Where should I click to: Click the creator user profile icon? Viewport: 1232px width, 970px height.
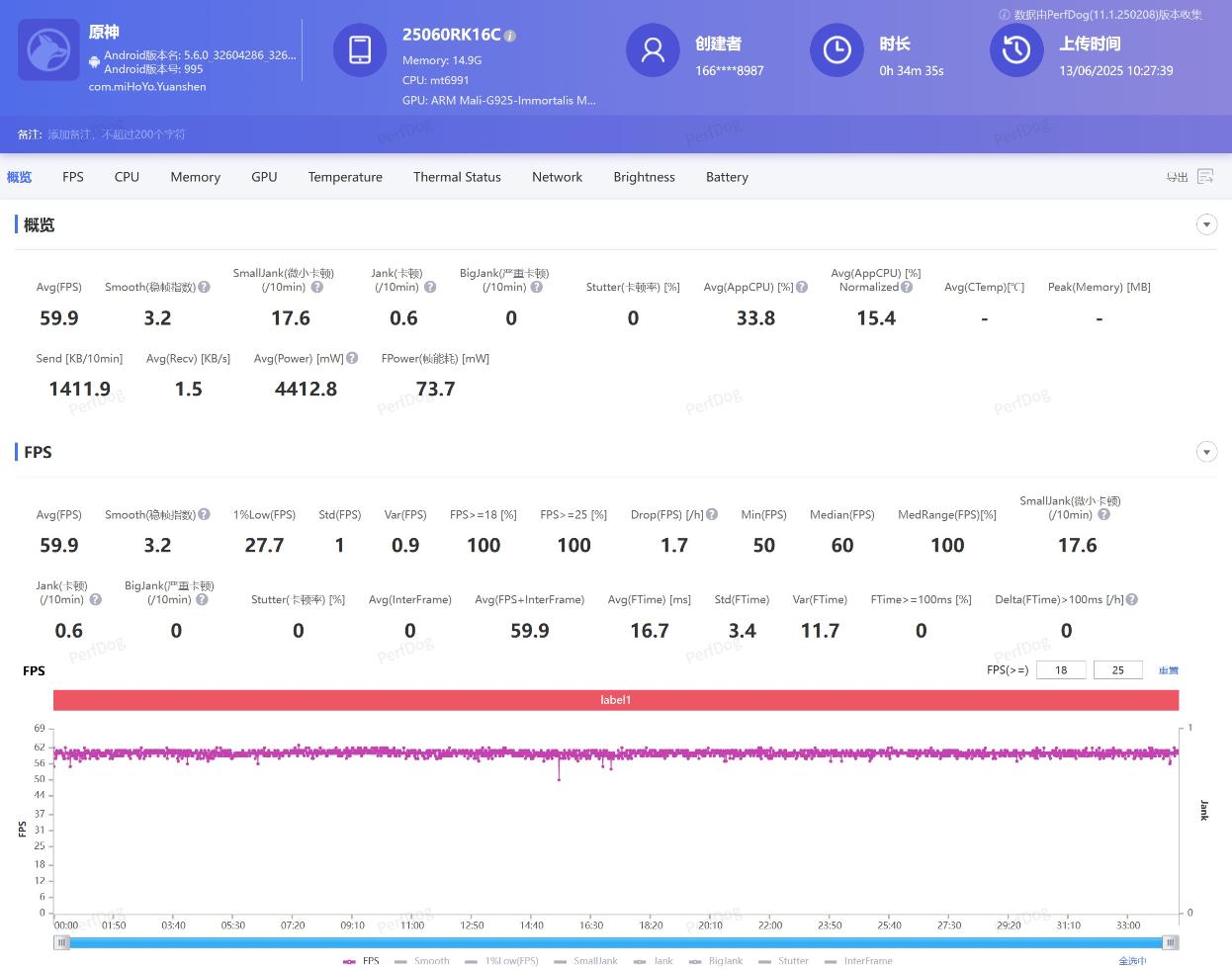click(x=653, y=50)
